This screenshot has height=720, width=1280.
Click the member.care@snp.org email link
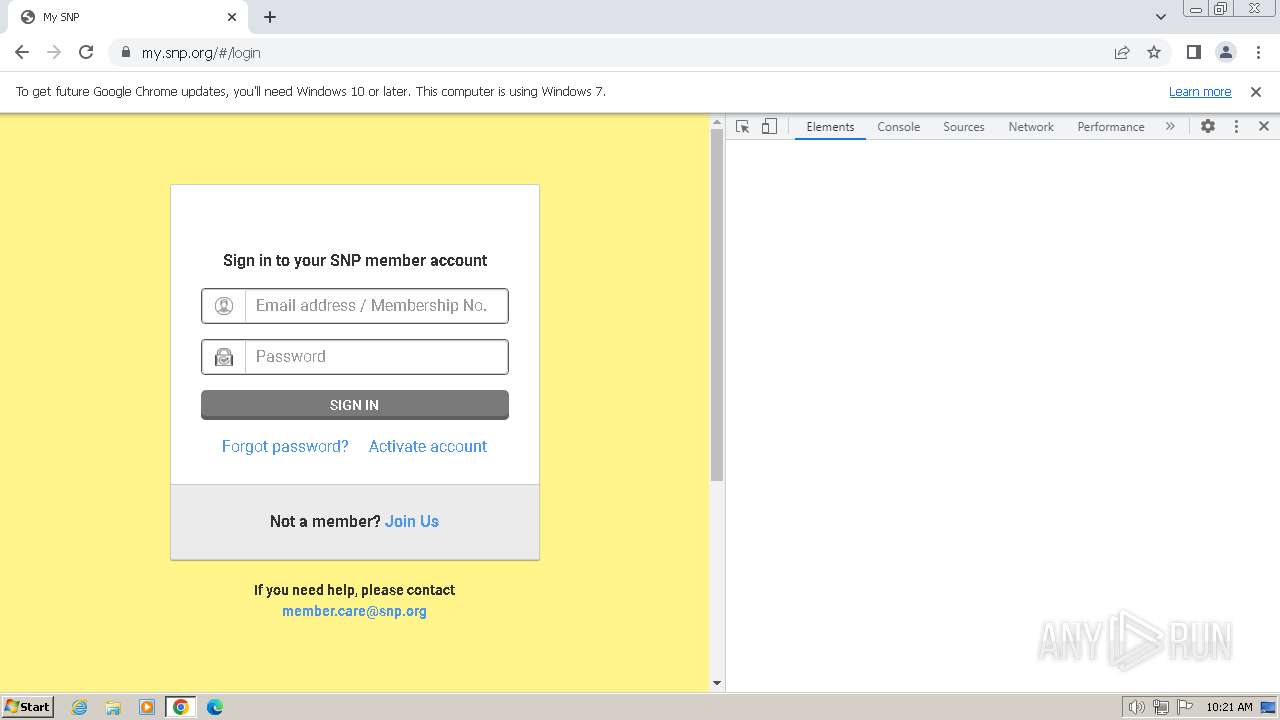354,612
